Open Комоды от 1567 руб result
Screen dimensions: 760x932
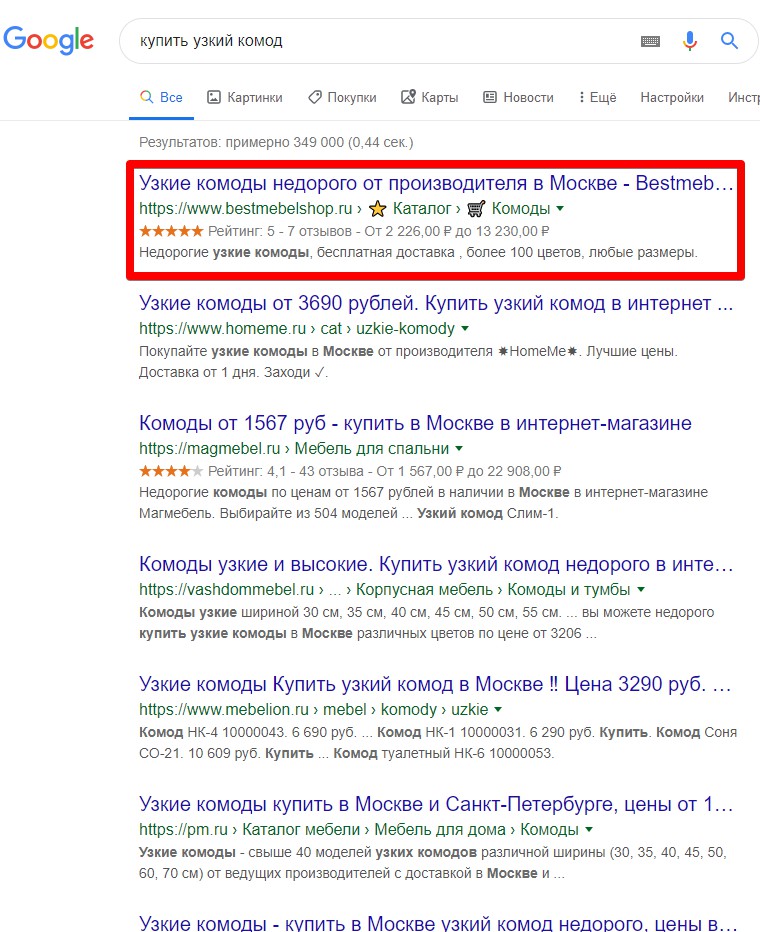pyautogui.click(x=415, y=423)
